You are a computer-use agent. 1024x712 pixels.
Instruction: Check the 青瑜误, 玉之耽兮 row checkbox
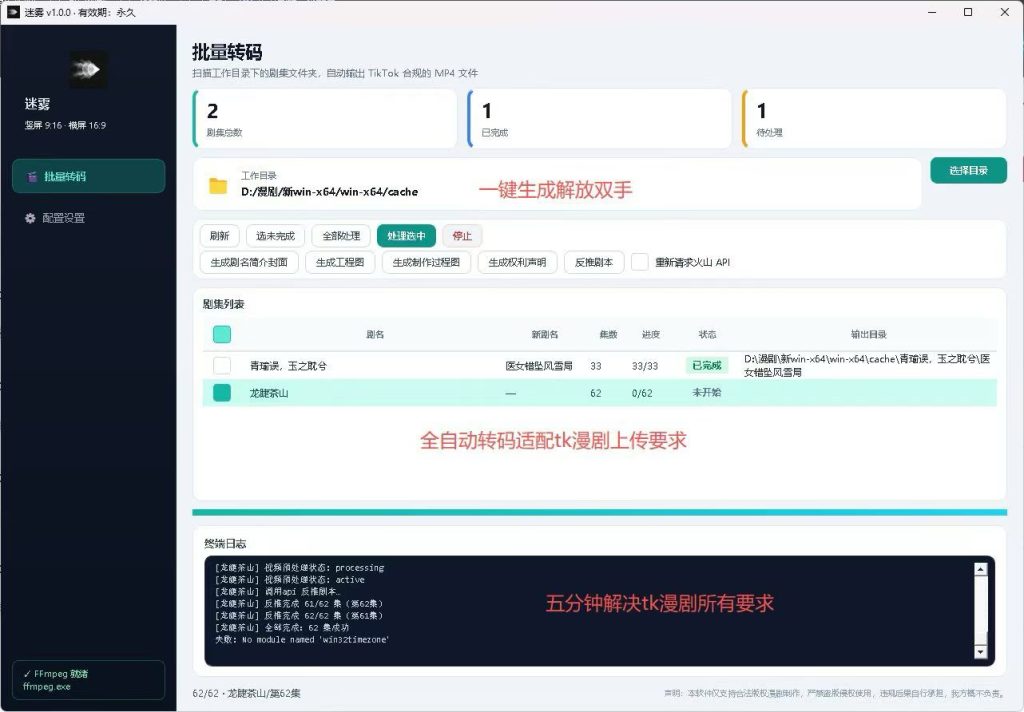[x=222, y=365]
